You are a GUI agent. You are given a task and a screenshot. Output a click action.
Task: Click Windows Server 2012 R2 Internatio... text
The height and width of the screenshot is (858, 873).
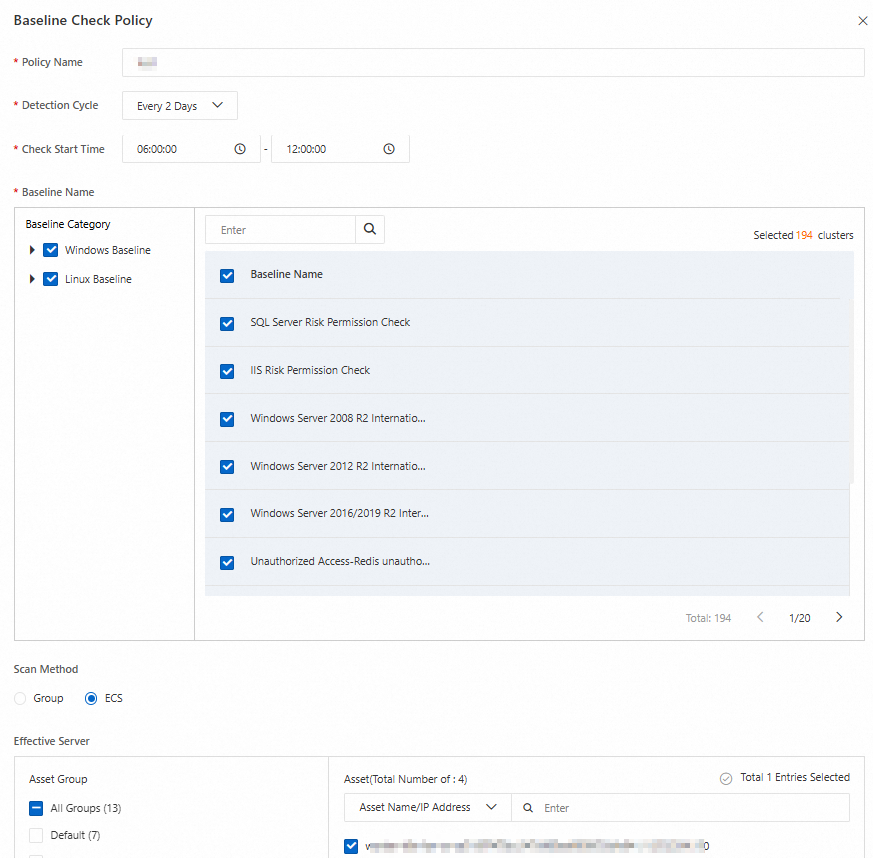338,466
